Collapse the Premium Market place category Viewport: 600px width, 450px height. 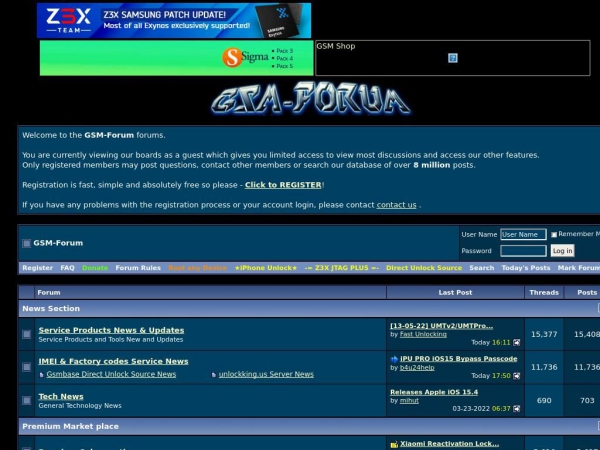pyautogui.click(x=598, y=426)
